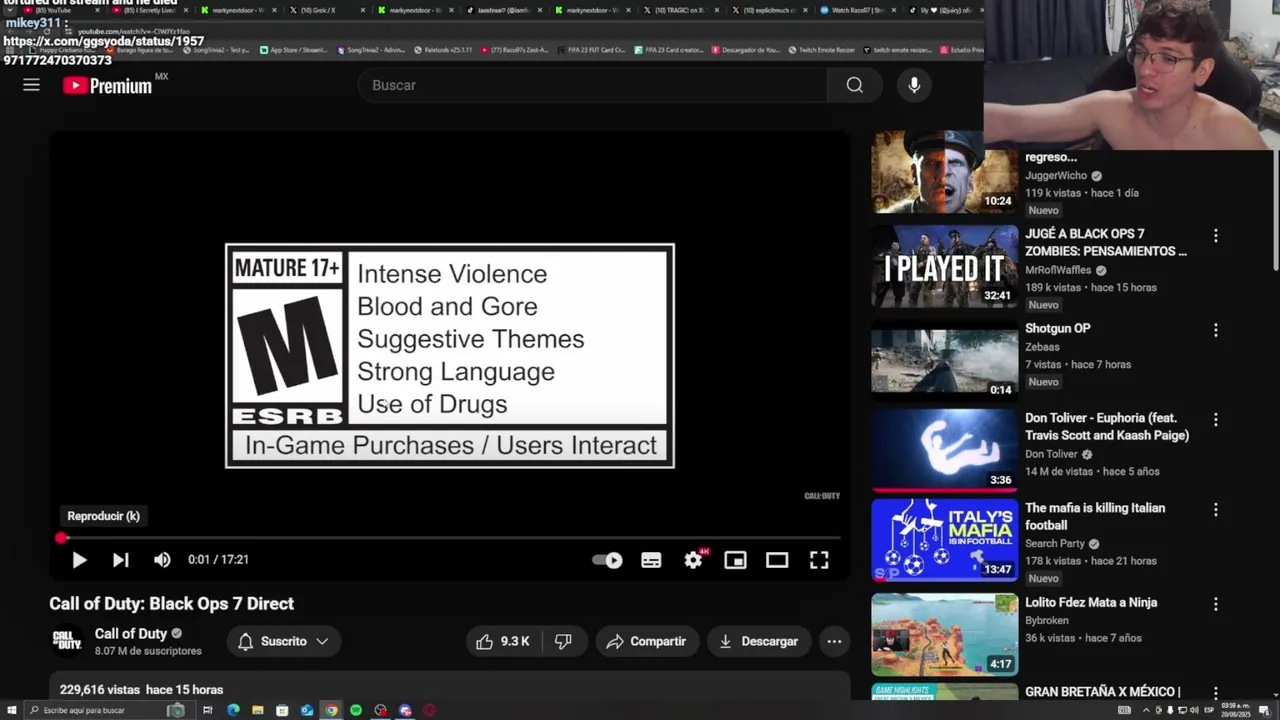Screen dimensions: 1280x720
Task: Like the video with 9.3 K likes
Action: [x=503, y=641]
